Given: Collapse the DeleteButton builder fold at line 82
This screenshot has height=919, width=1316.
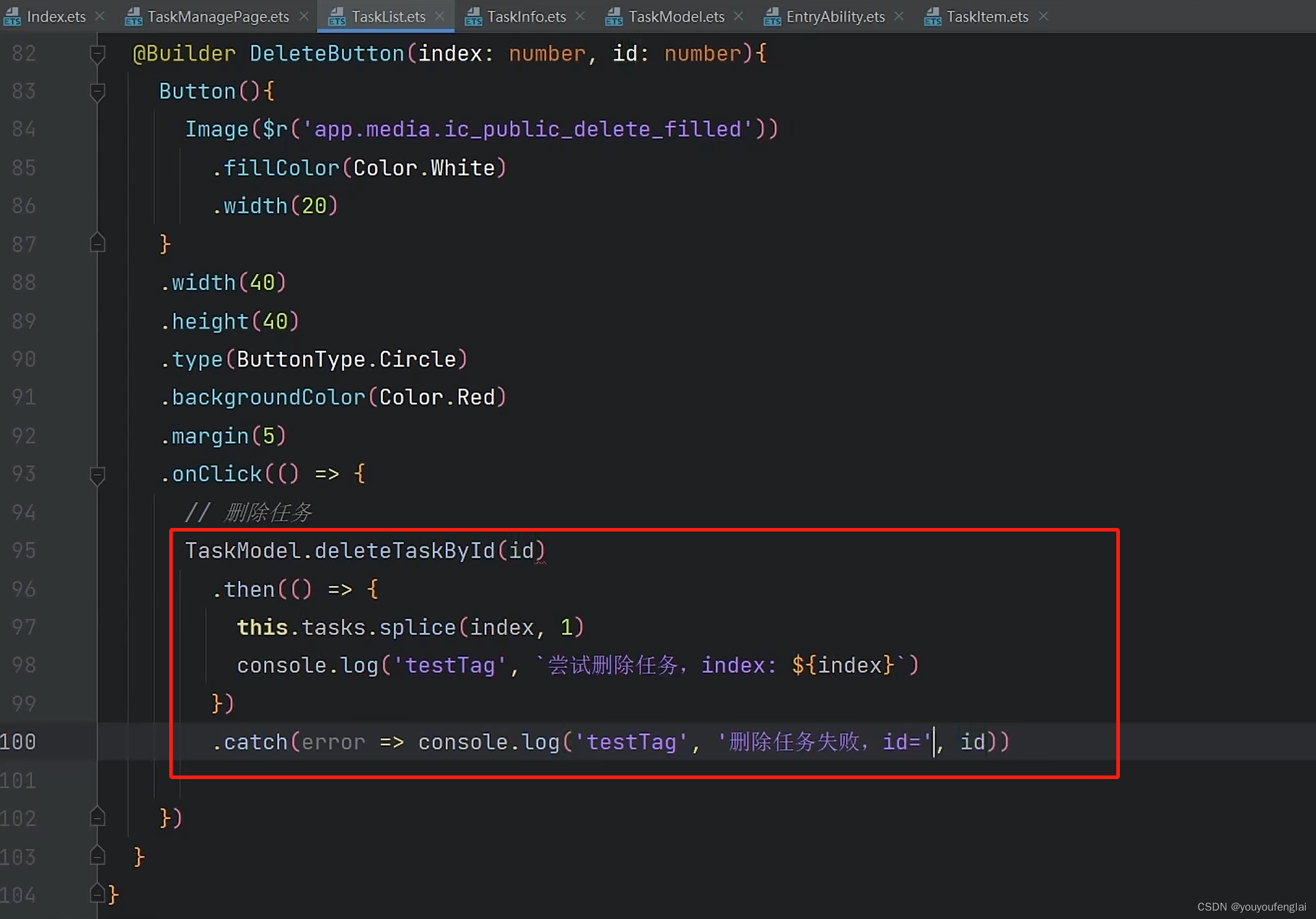Looking at the screenshot, I should (x=97, y=54).
